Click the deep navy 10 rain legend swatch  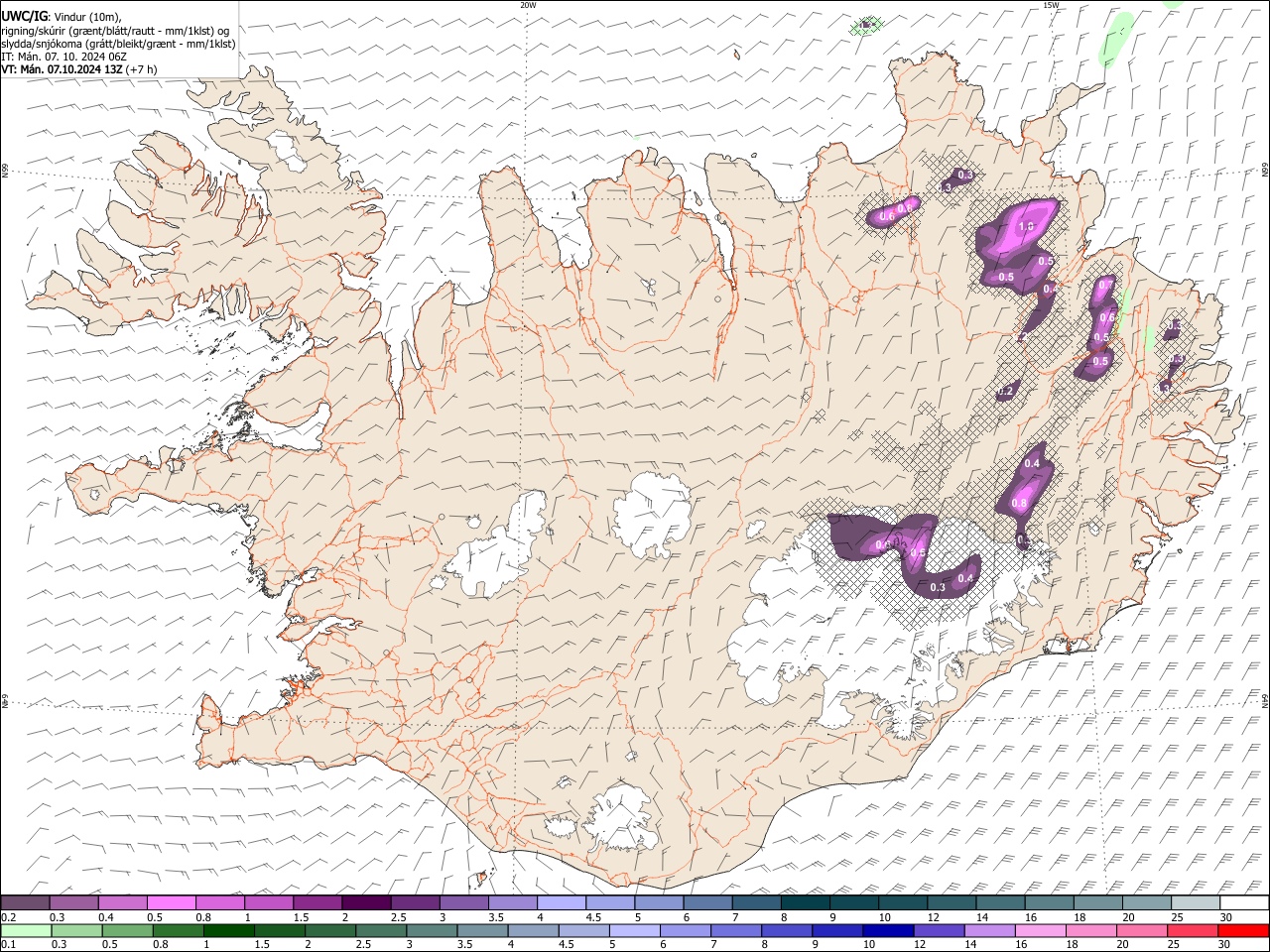coord(888,930)
